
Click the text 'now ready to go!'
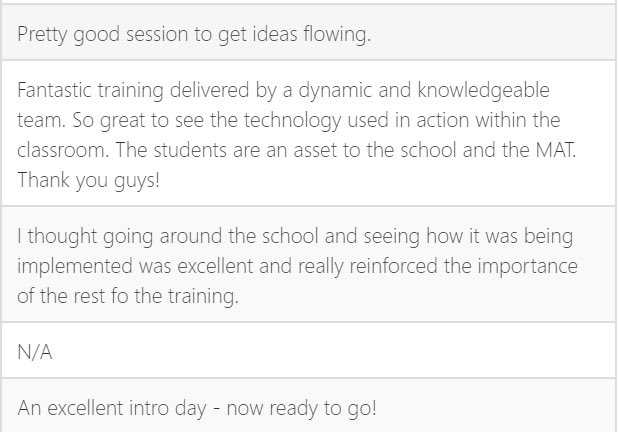tap(302, 408)
